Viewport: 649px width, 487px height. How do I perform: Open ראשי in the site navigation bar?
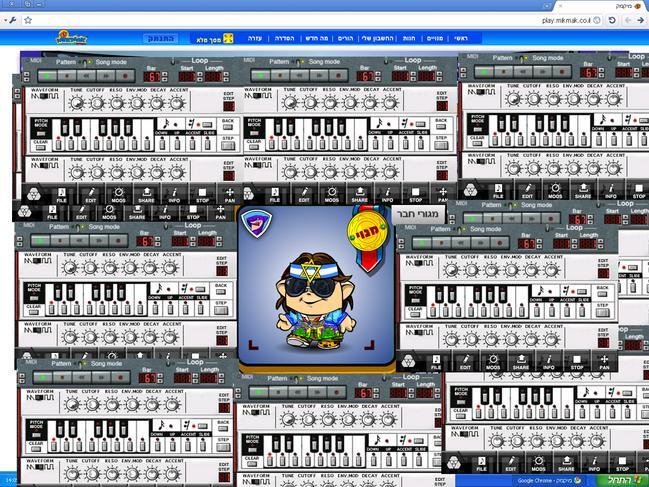point(461,38)
